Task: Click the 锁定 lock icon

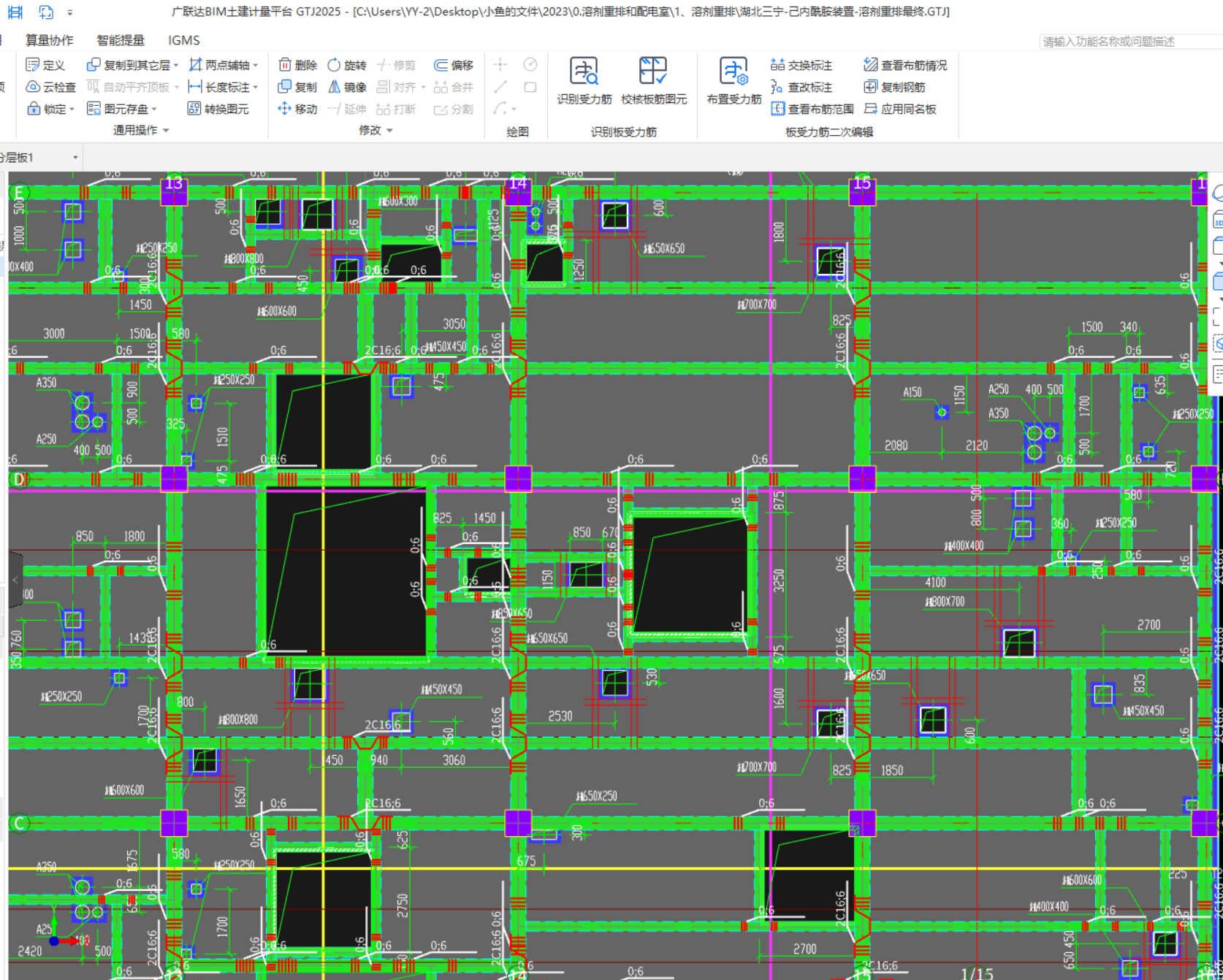Action: coord(34,109)
